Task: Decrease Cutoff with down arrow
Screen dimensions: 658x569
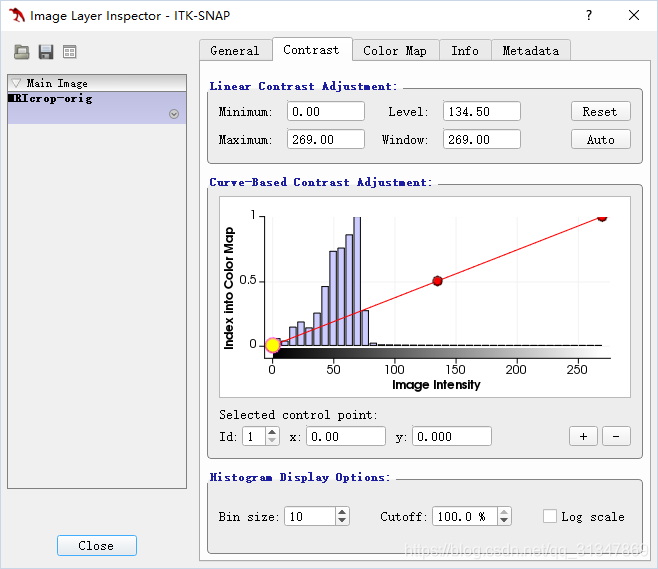Action: 504,520
